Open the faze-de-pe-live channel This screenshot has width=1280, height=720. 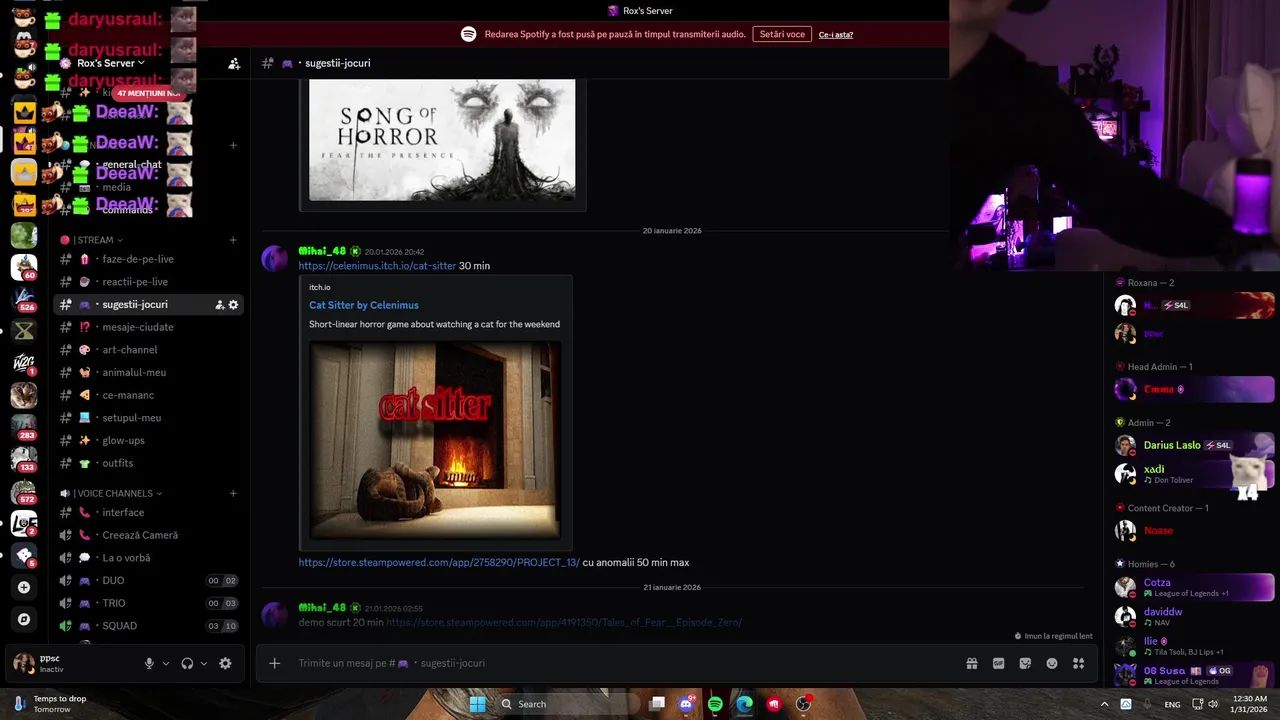[148, 259]
